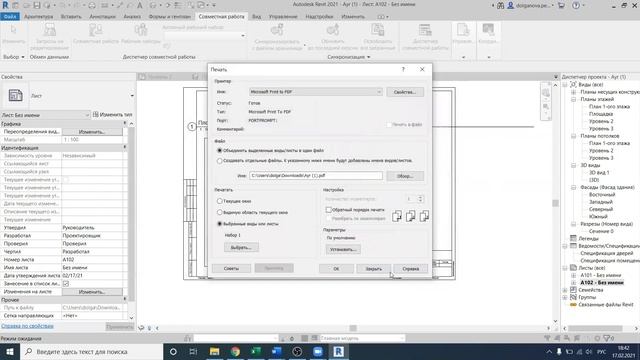Click the third collate page-order icon

(x=424, y=216)
